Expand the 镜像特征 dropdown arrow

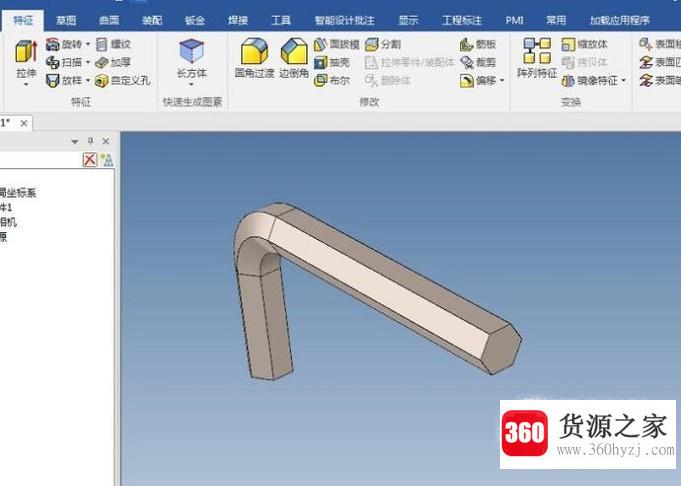point(624,80)
